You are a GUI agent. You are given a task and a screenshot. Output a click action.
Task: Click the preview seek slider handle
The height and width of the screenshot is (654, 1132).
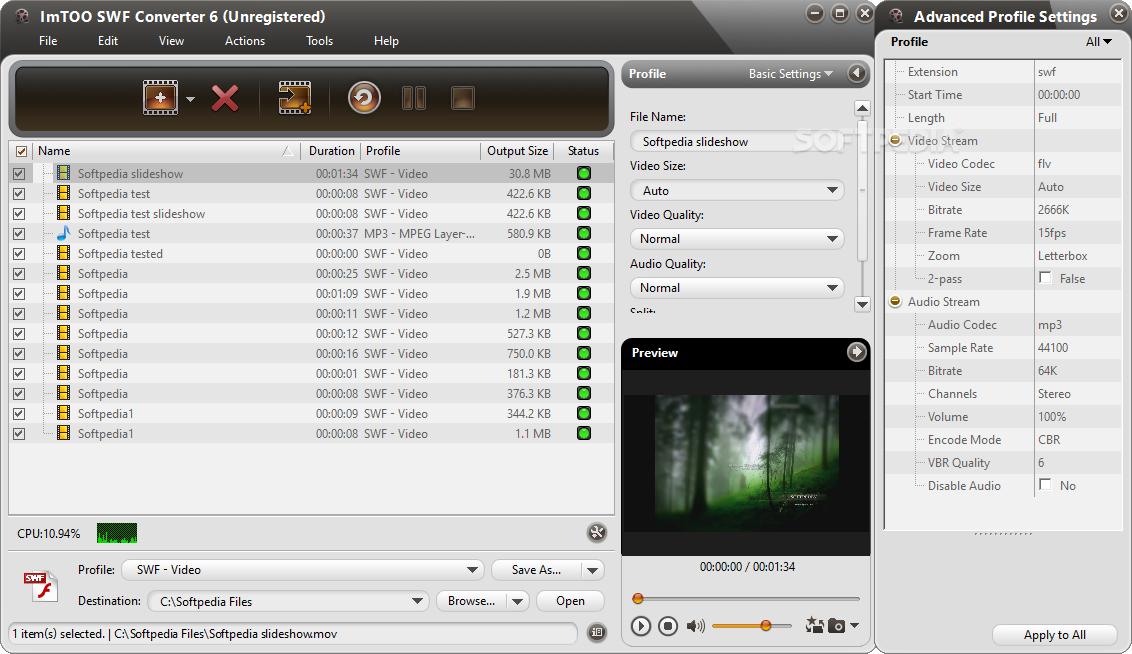tap(637, 598)
